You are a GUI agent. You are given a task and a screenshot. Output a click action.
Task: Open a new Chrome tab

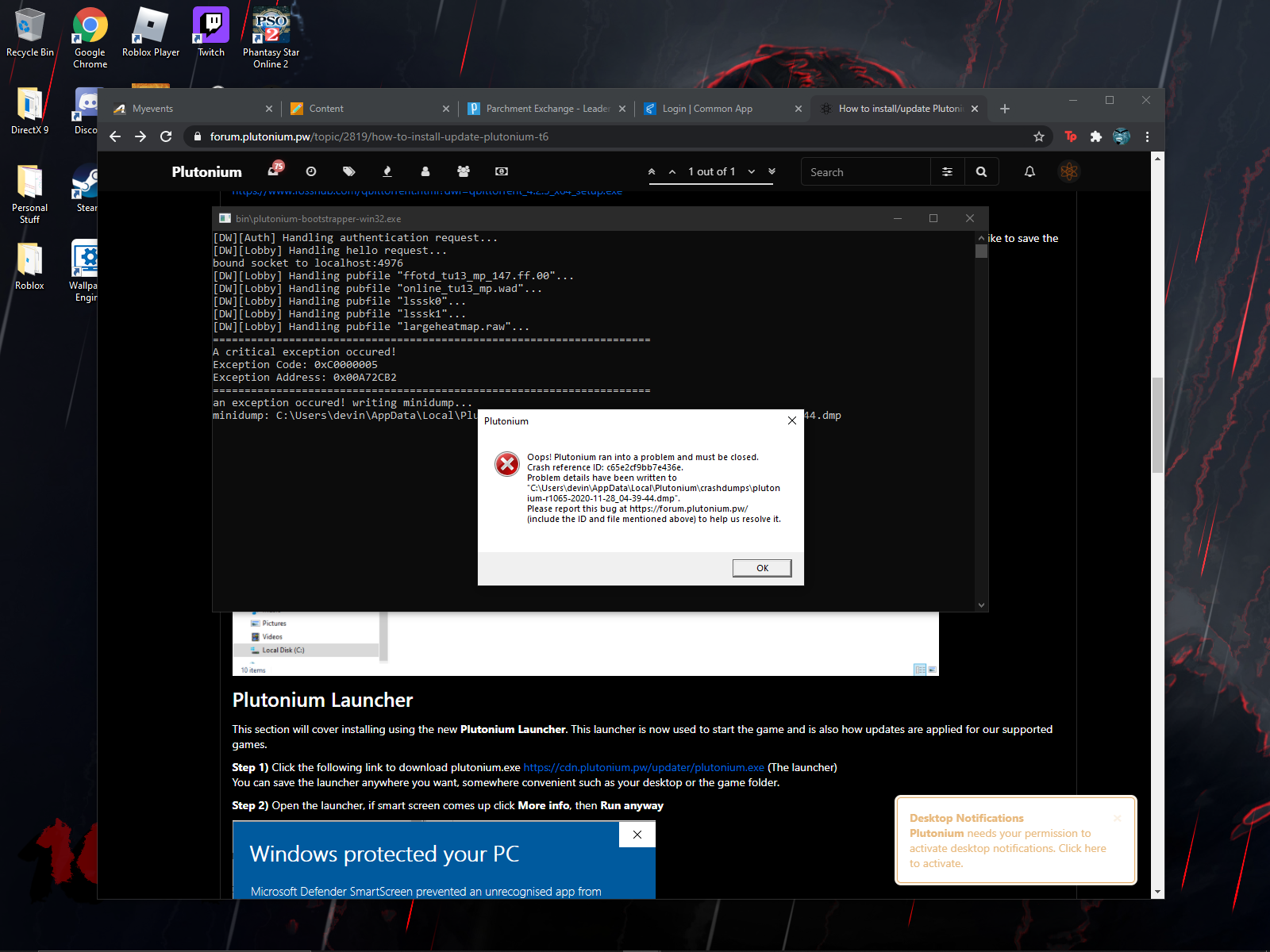click(x=1005, y=109)
